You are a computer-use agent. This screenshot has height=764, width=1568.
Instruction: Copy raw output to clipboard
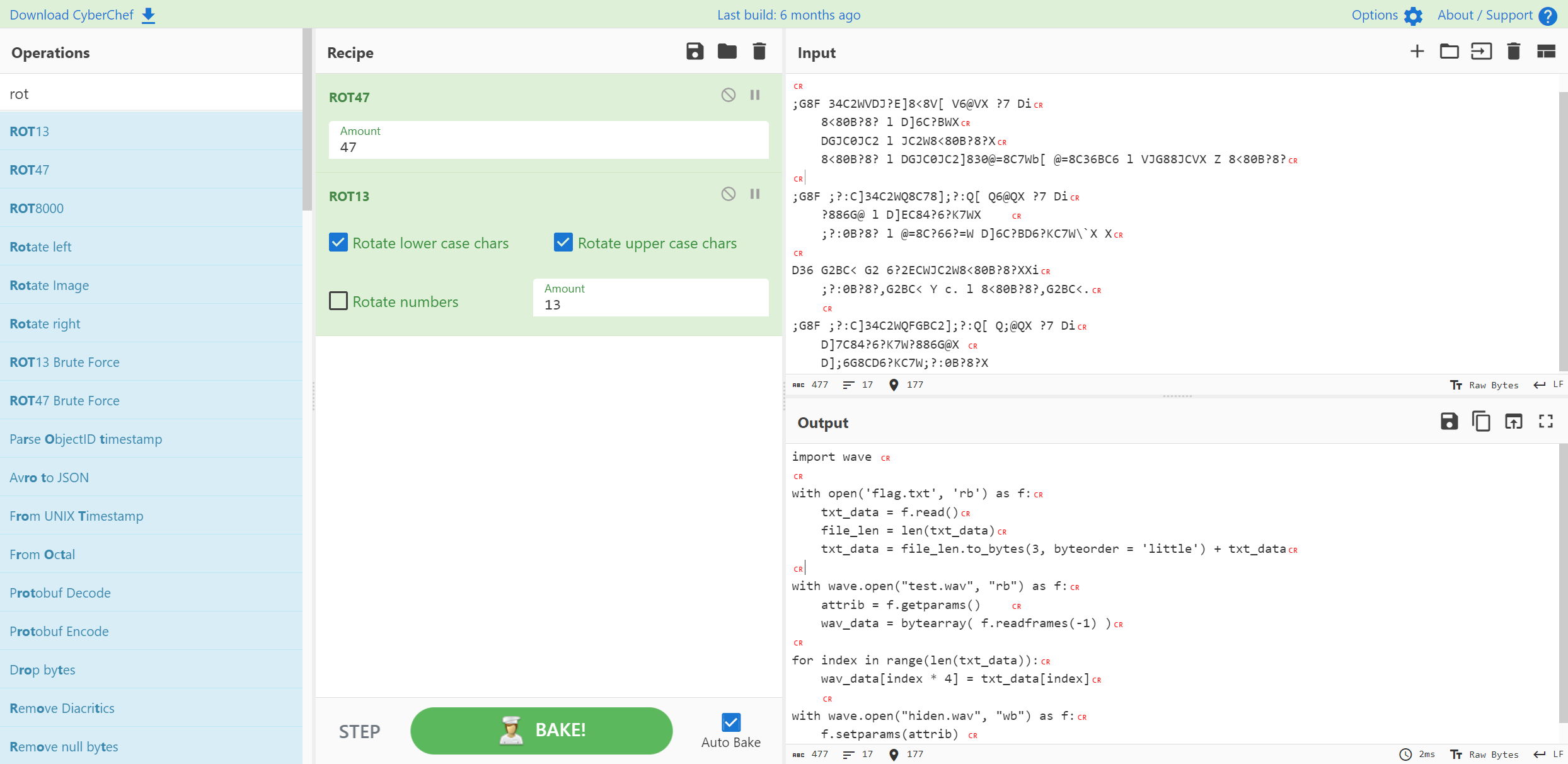pyautogui.click(x=1481, y=421)
